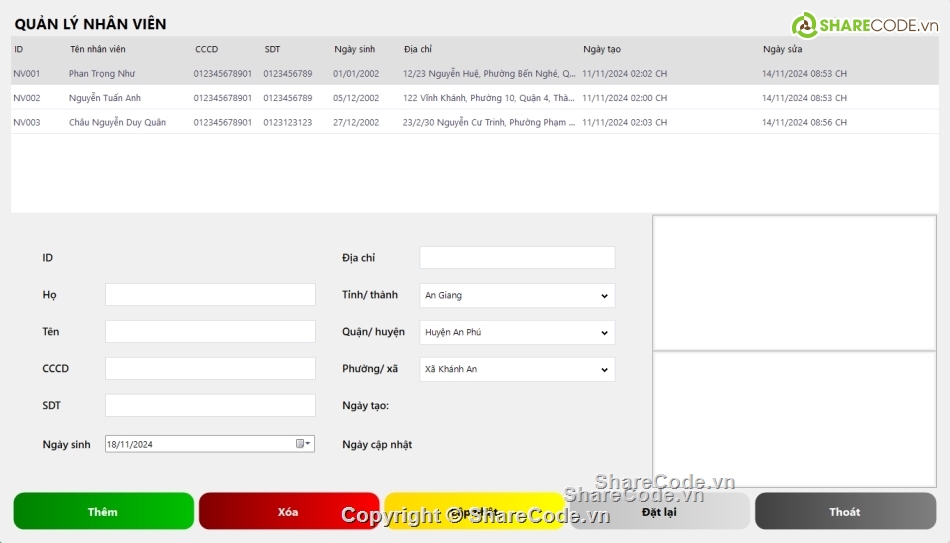Open the Ngày sinh calendar picker icon

pyautogui.click(x=303, y=444)
